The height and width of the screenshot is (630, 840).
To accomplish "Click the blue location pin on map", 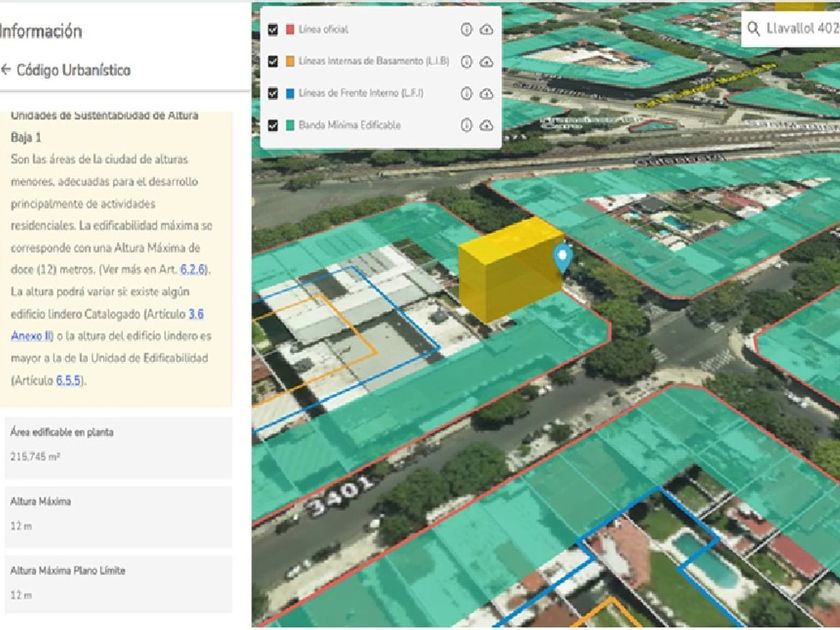I will click(x=563, y=258).
